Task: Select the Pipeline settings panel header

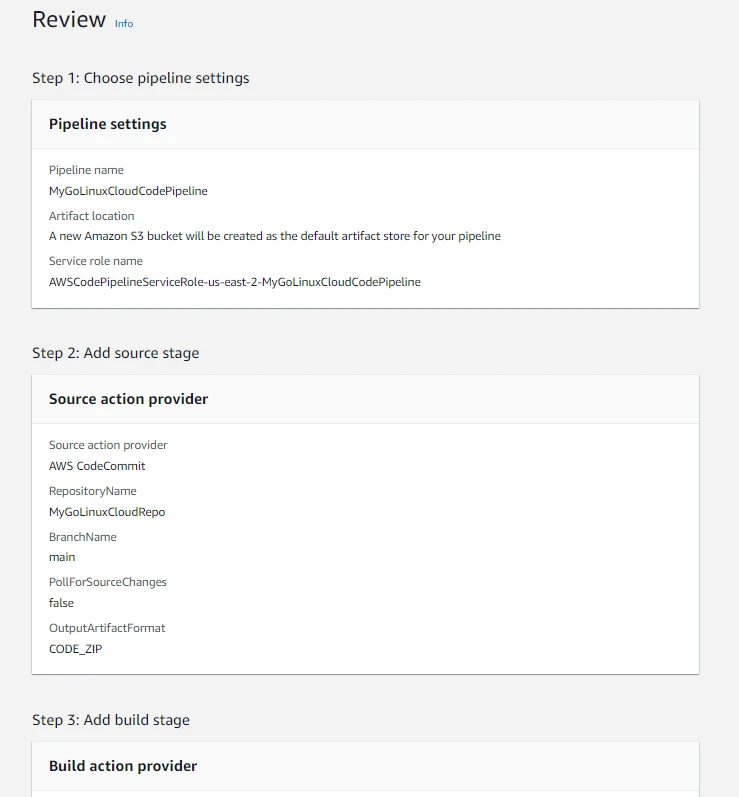Action: (108, 124)
